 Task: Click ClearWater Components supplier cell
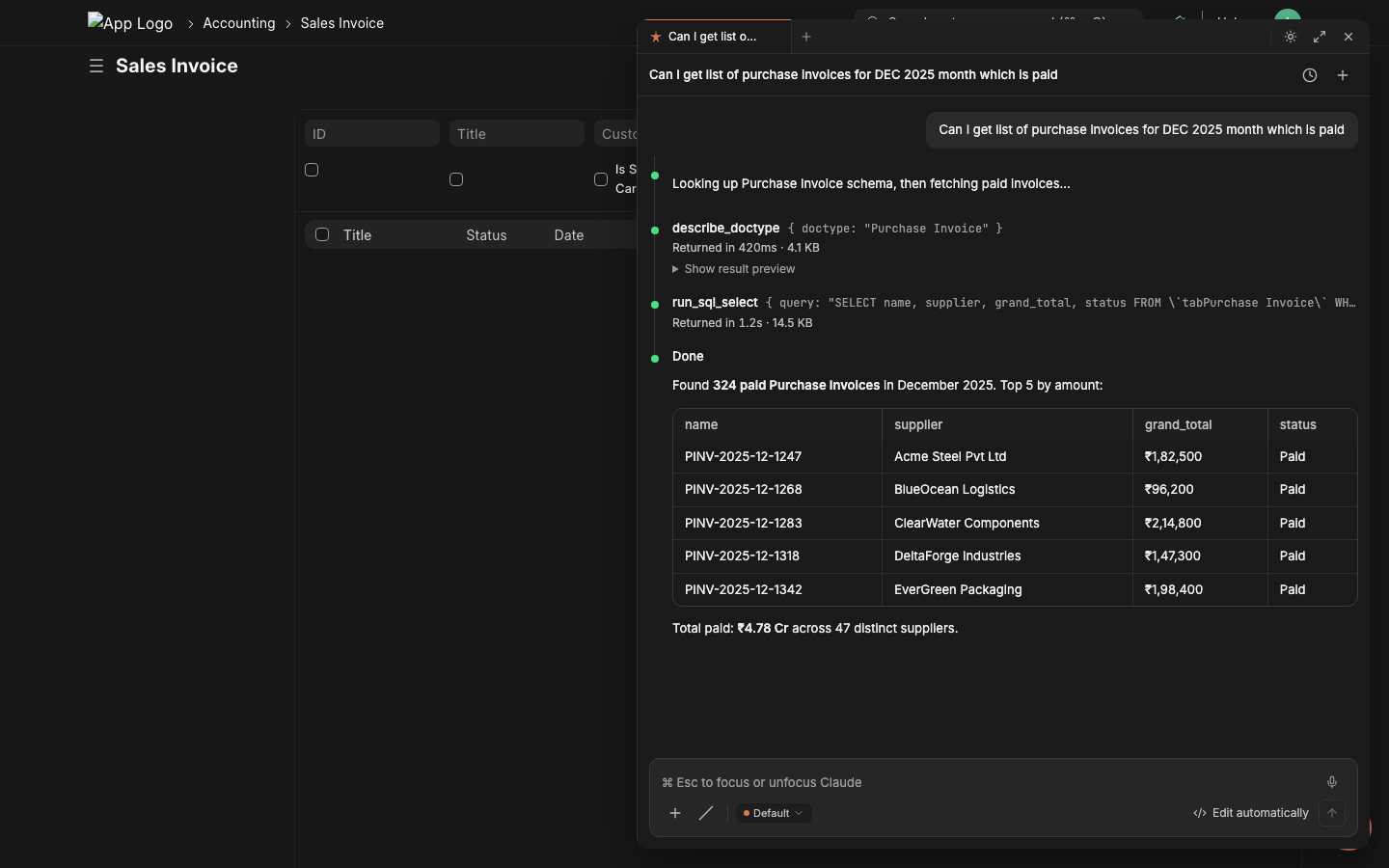click(x=1007, y=524)
